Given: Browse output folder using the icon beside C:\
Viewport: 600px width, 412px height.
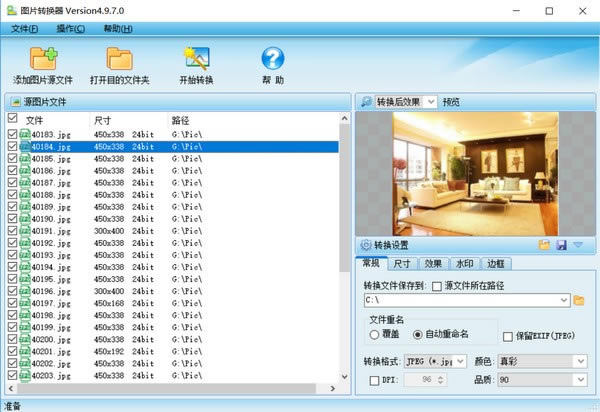Looking at the screenshot, I should point(579,301).
